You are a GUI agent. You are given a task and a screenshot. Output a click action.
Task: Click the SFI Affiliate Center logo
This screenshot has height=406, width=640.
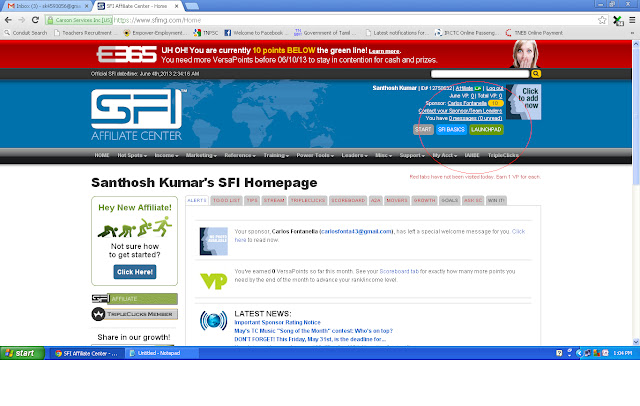137,115
